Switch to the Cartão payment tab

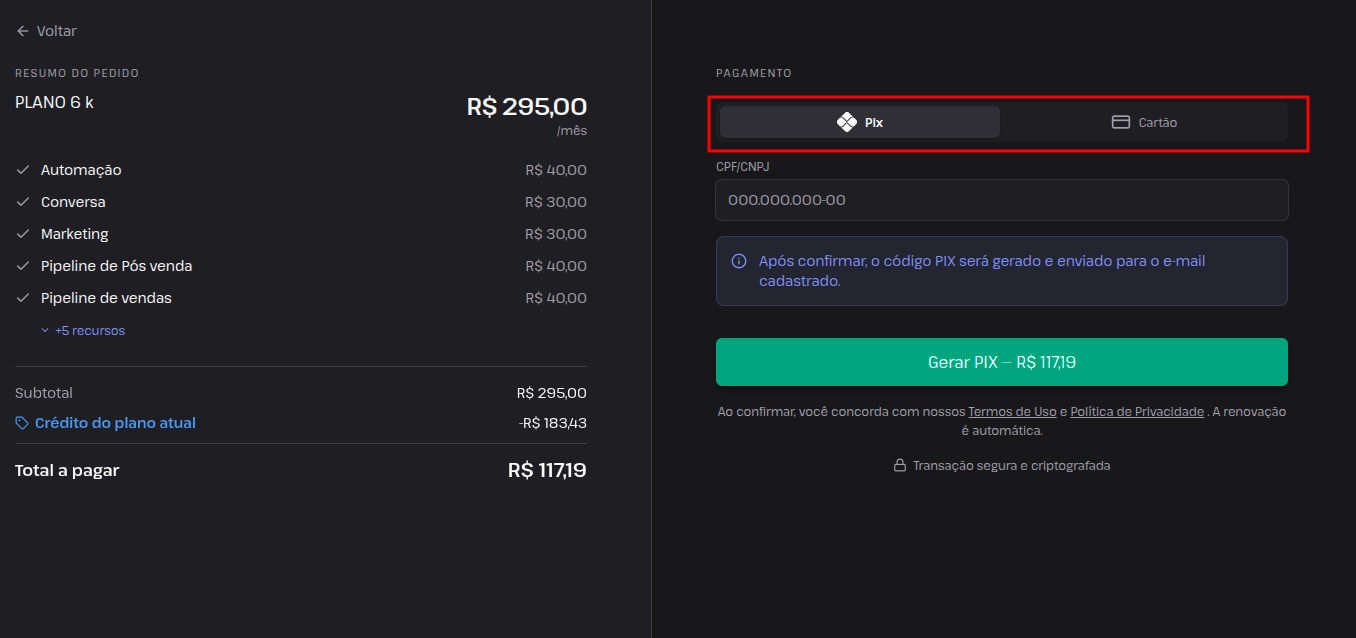click(x=1144, y=122)
